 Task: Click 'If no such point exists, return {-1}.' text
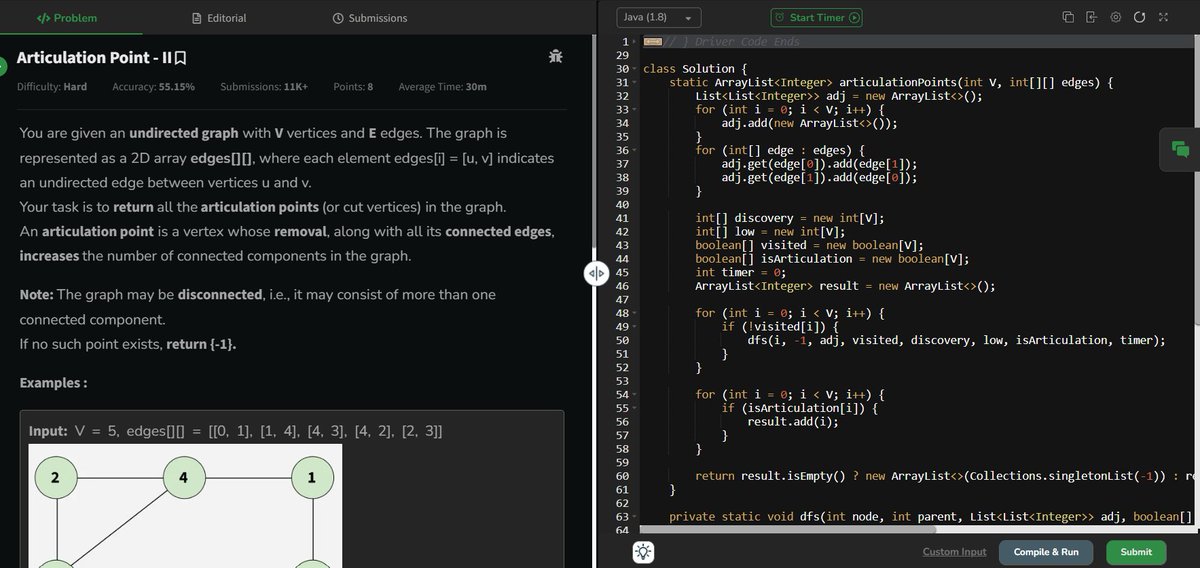point(128,344)
